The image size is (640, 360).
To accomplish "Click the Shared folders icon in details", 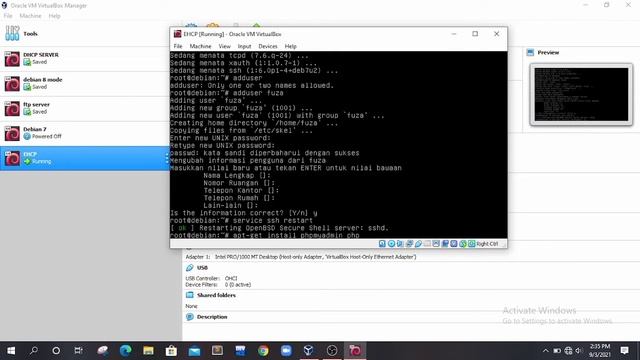I will 190,295.
